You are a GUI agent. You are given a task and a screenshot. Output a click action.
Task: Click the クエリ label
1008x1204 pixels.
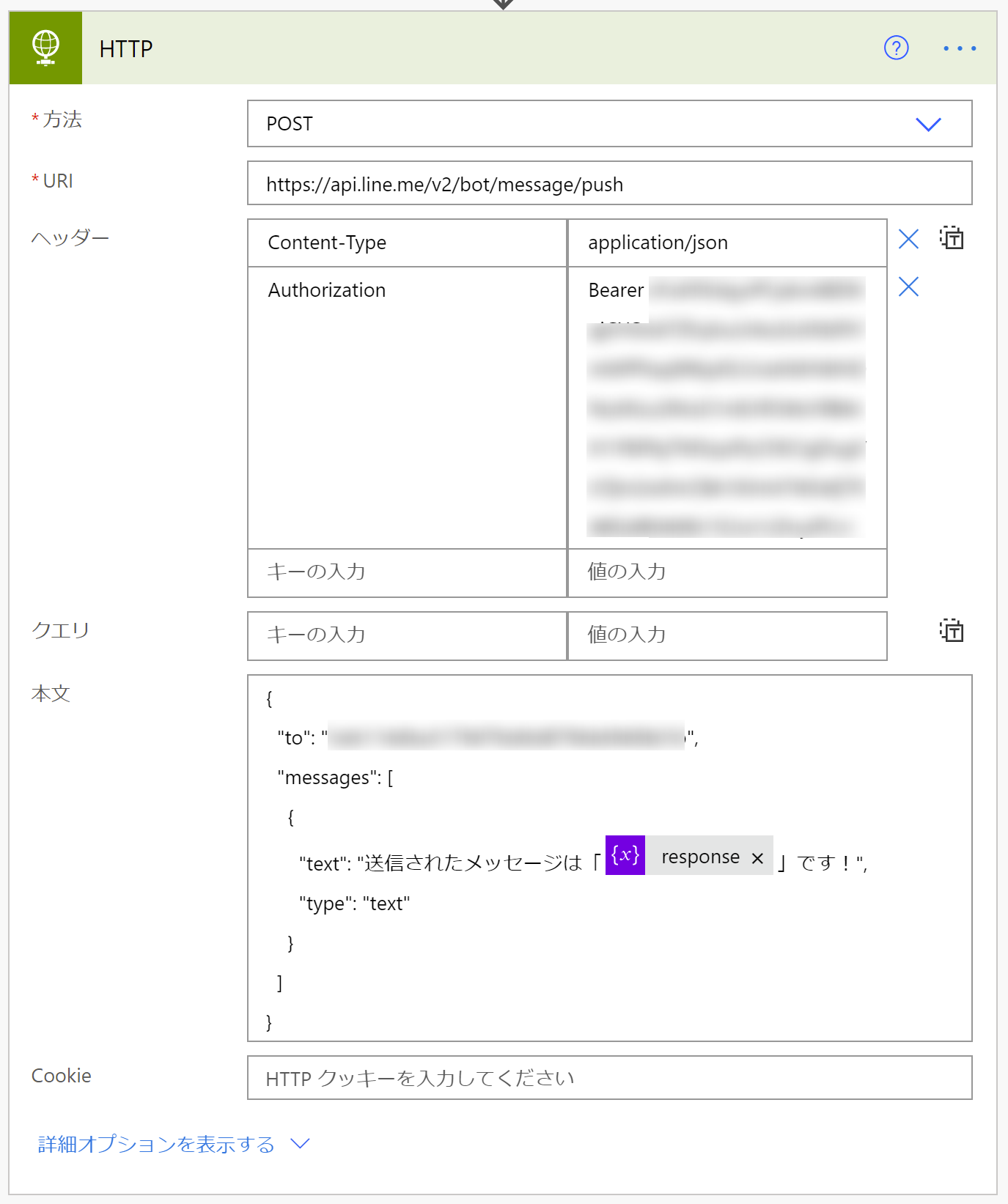point(60,630)
